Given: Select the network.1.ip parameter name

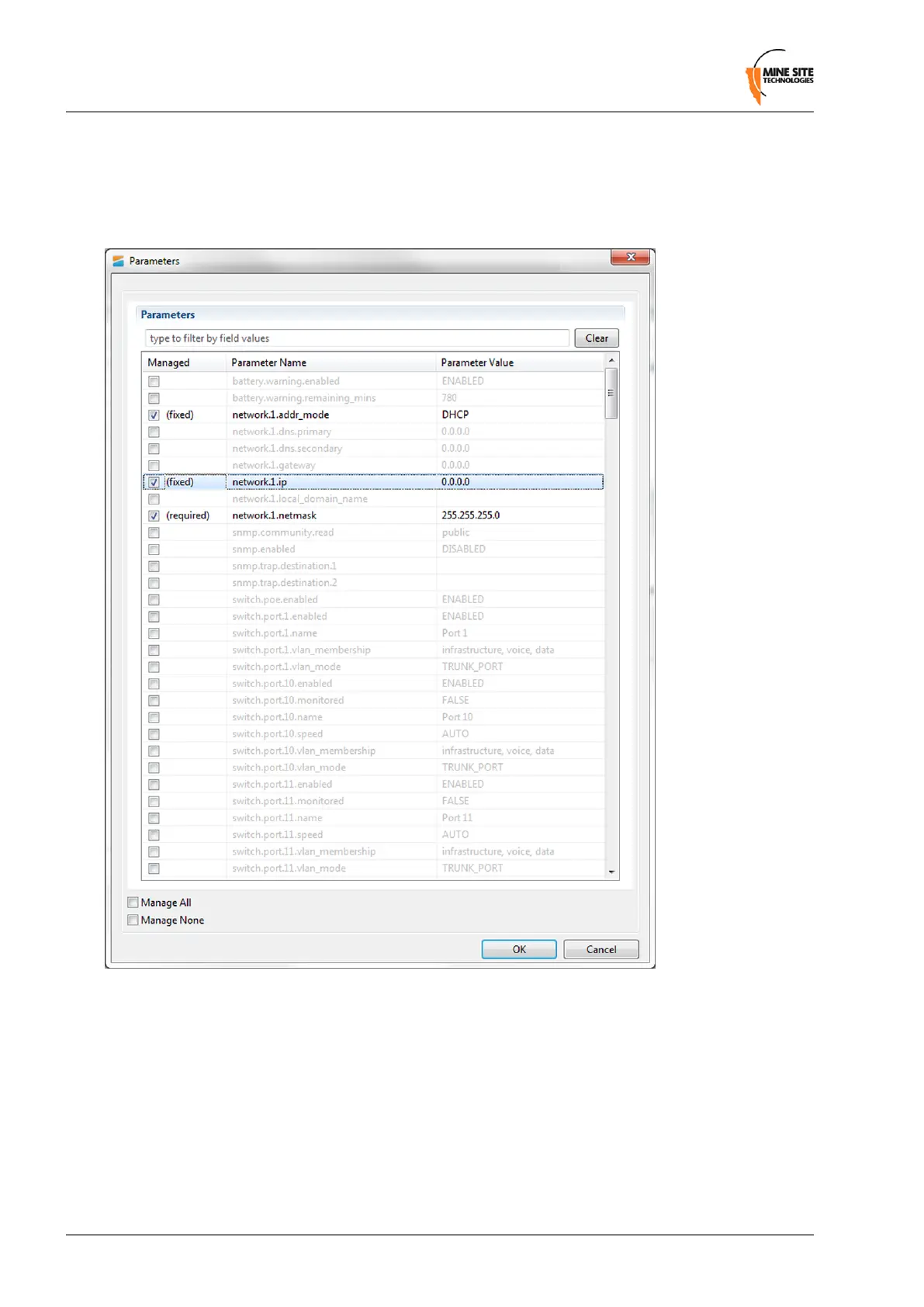Looking at the screenshot, I should [259, 482].
